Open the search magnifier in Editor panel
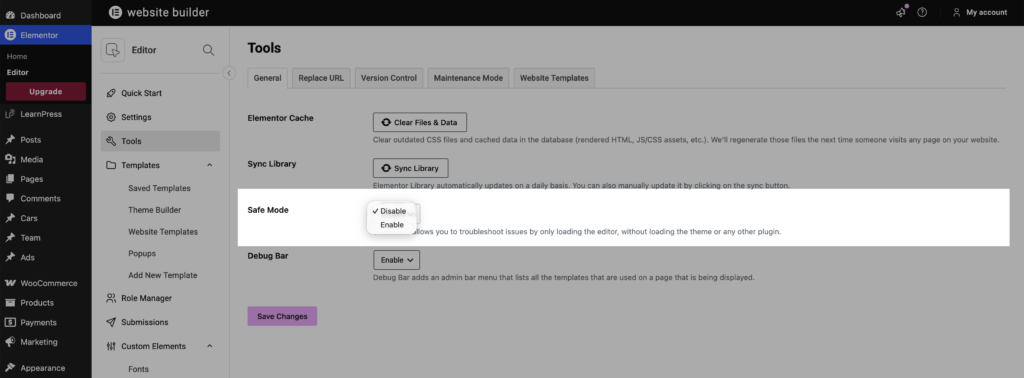This screenshot has width=1024, height=378. tap(208, 50)
